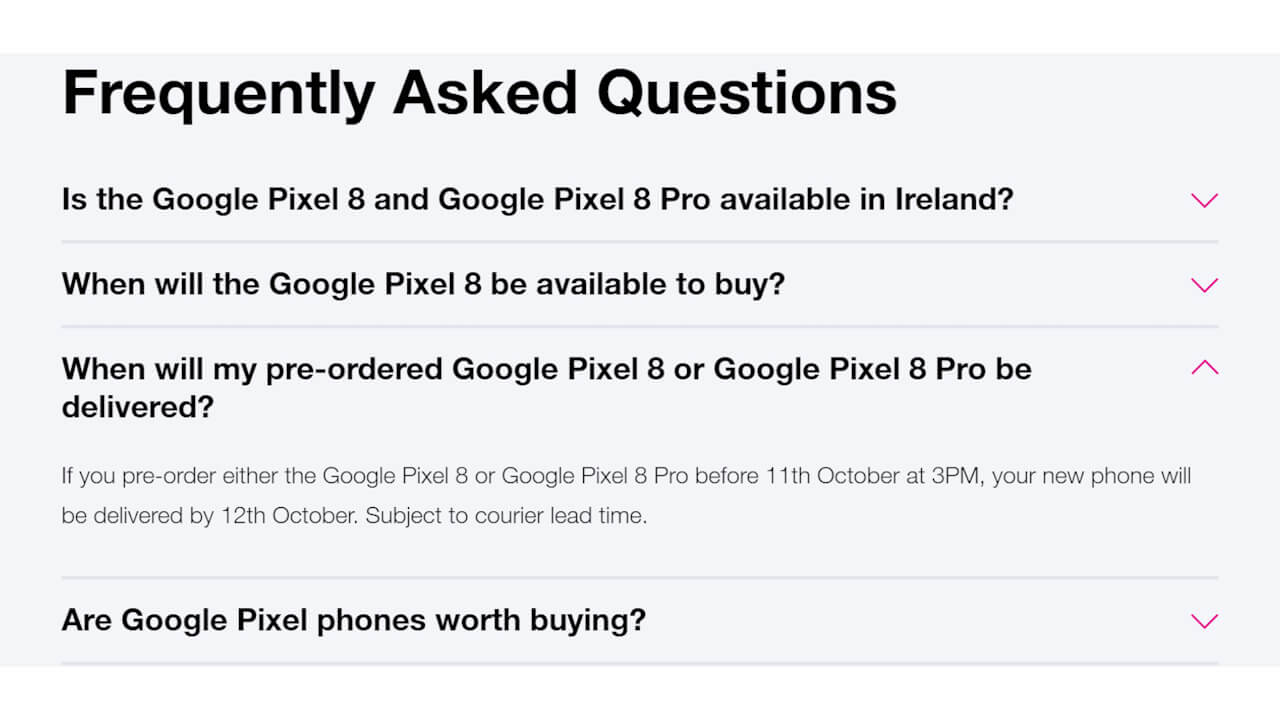The image size is (1280, 720).
Task: Select the chevron next to 'available to buy'
Action: pos(1204,285)
